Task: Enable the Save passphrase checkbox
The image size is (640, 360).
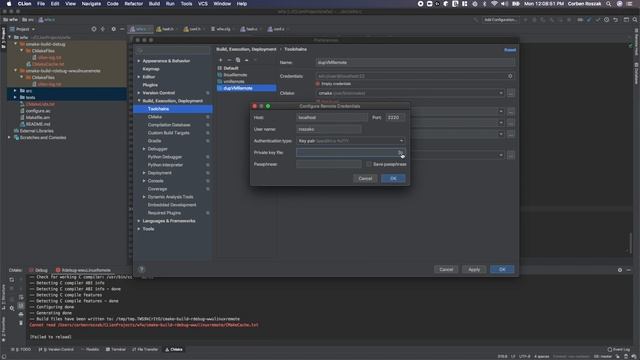Action: (369, 164)
